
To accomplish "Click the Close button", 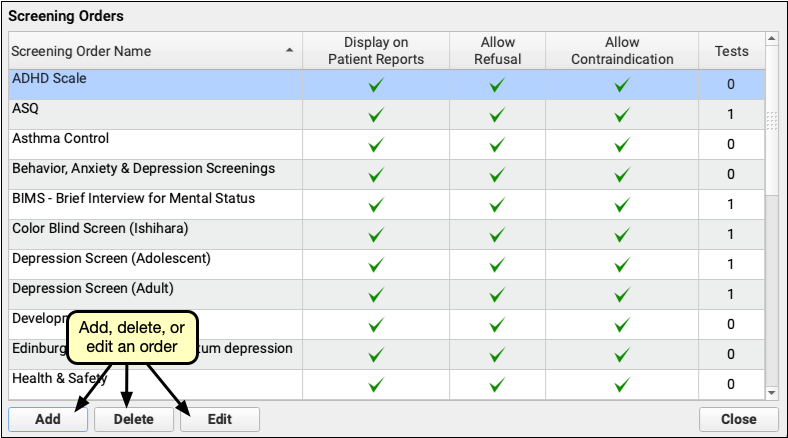I will [739, 419].
